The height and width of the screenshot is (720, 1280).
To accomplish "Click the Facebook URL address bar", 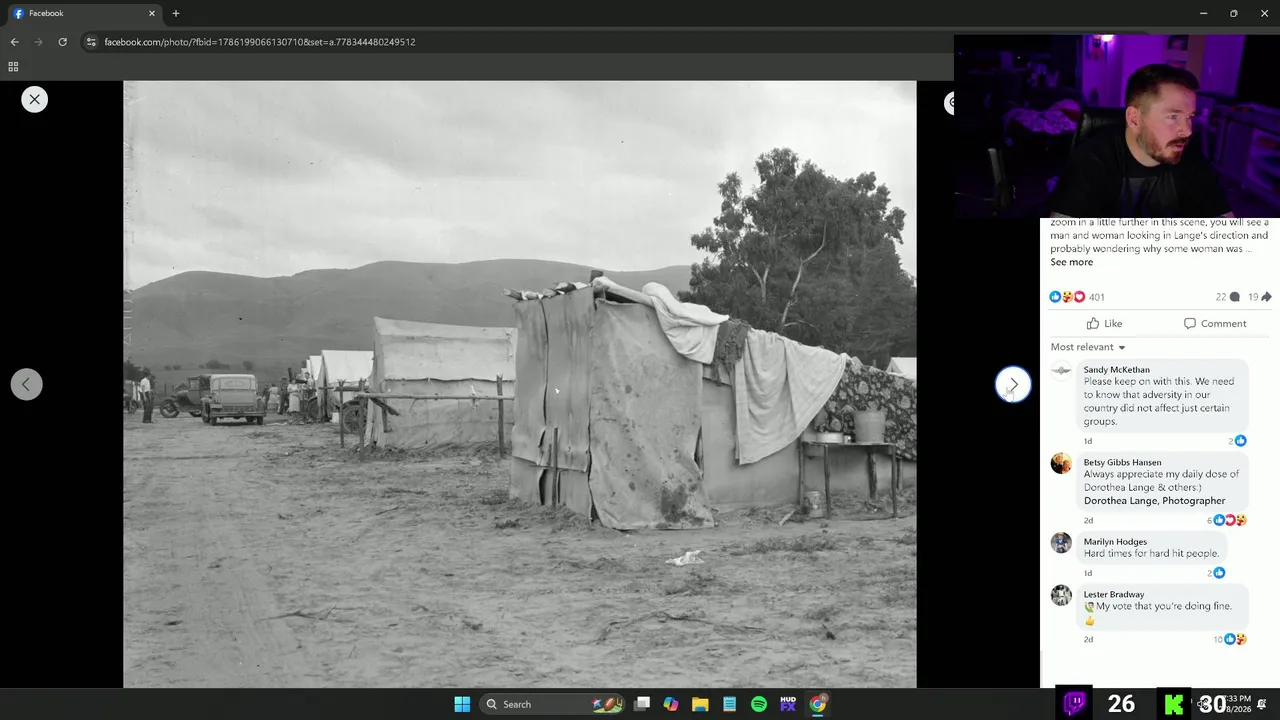I will 260,42.
